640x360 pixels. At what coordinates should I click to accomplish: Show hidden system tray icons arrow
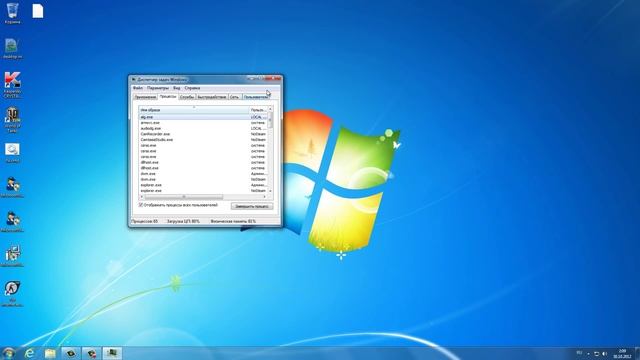coord(589,353)
